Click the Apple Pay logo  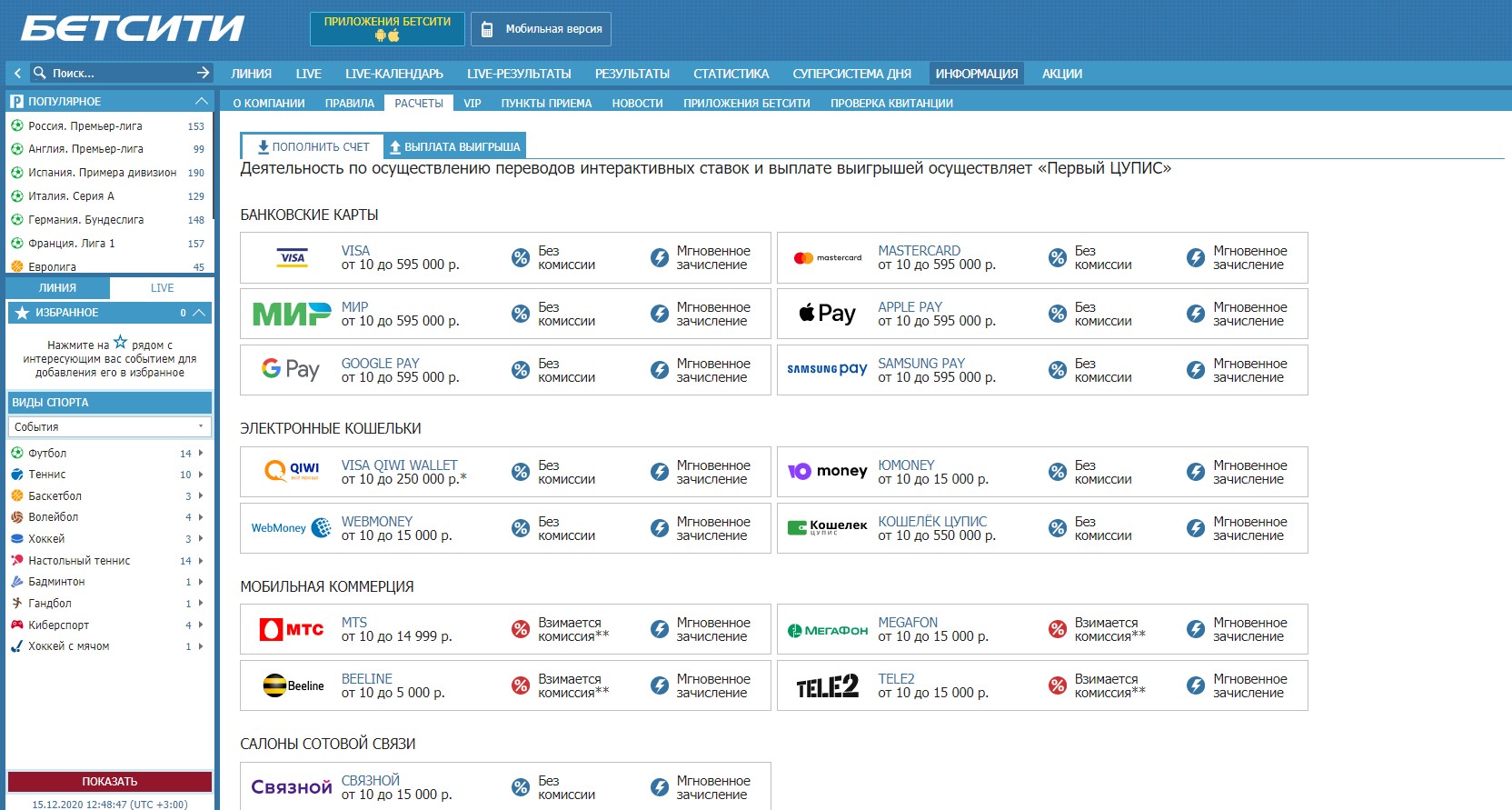tap(828, 314)
